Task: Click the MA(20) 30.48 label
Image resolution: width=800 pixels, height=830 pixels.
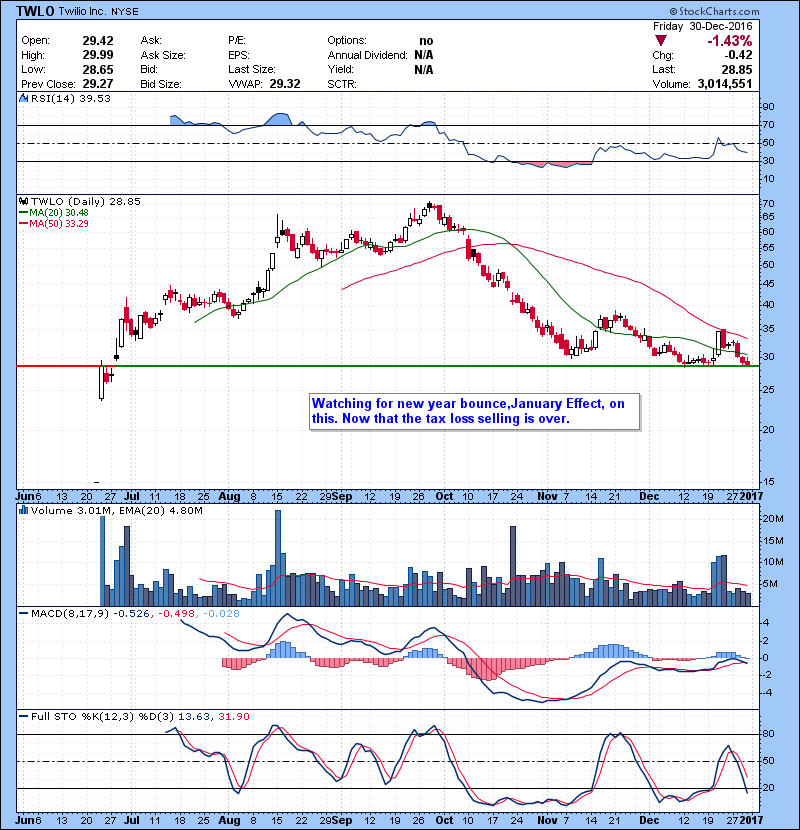Action: (x=59, y=213)
